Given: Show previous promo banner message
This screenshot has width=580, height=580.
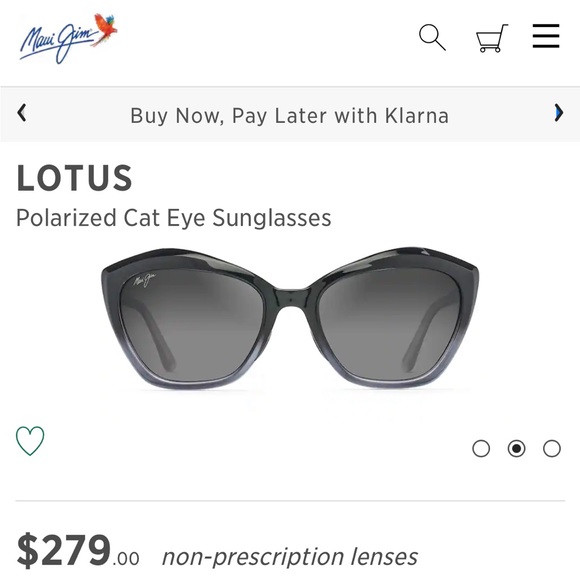Looking at the screenshot, I should click(22, 113).
